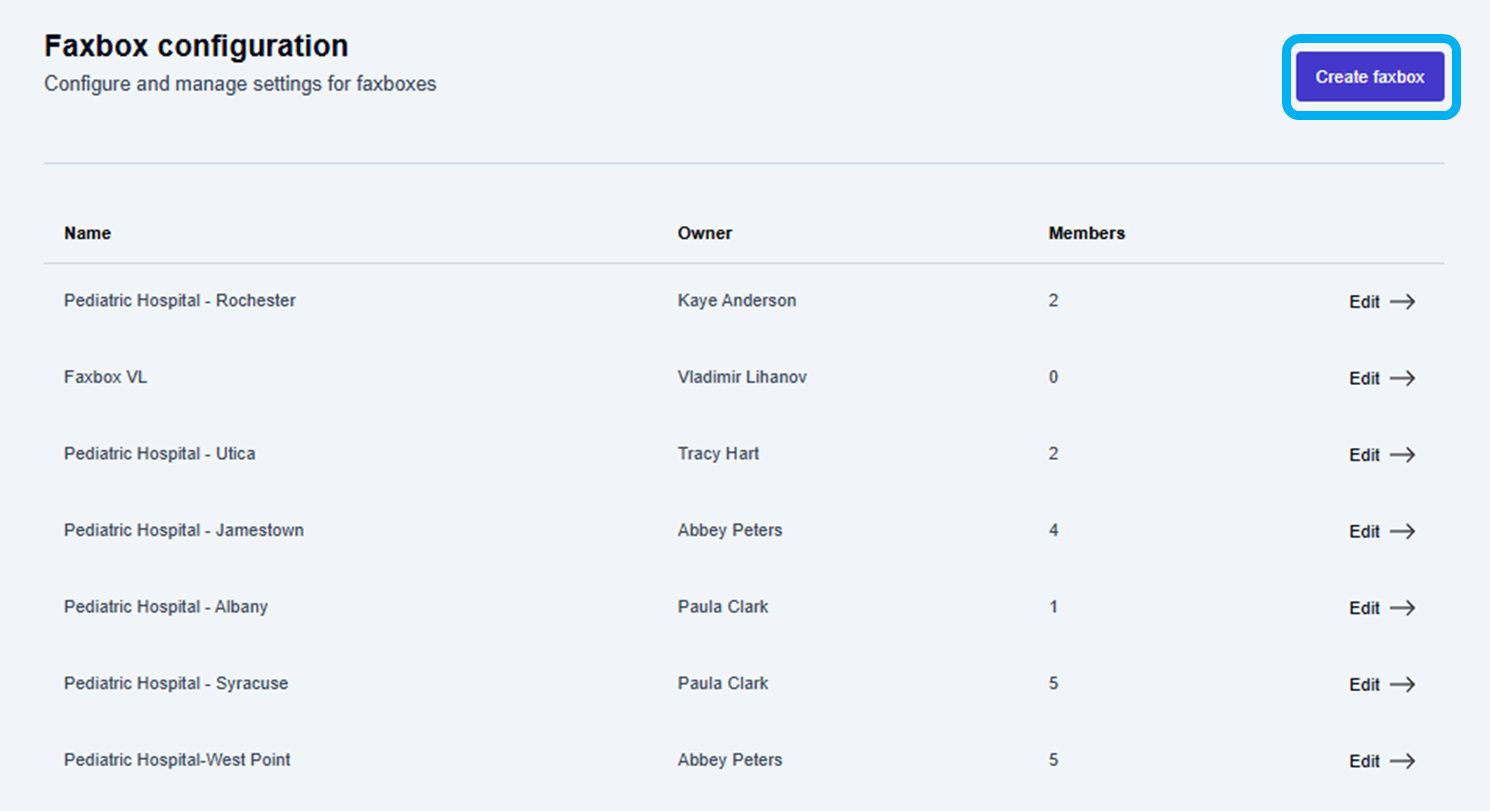The image size is (1490, 811).
Task: Click arrow icon for Pediatric Hospital-West Point
Action: click(1403, 761)
